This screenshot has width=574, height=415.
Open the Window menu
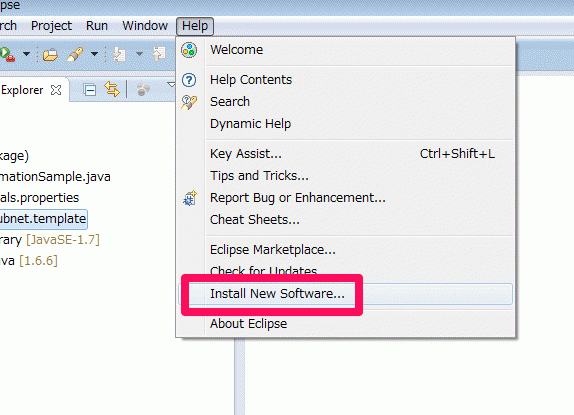[145, 26]
